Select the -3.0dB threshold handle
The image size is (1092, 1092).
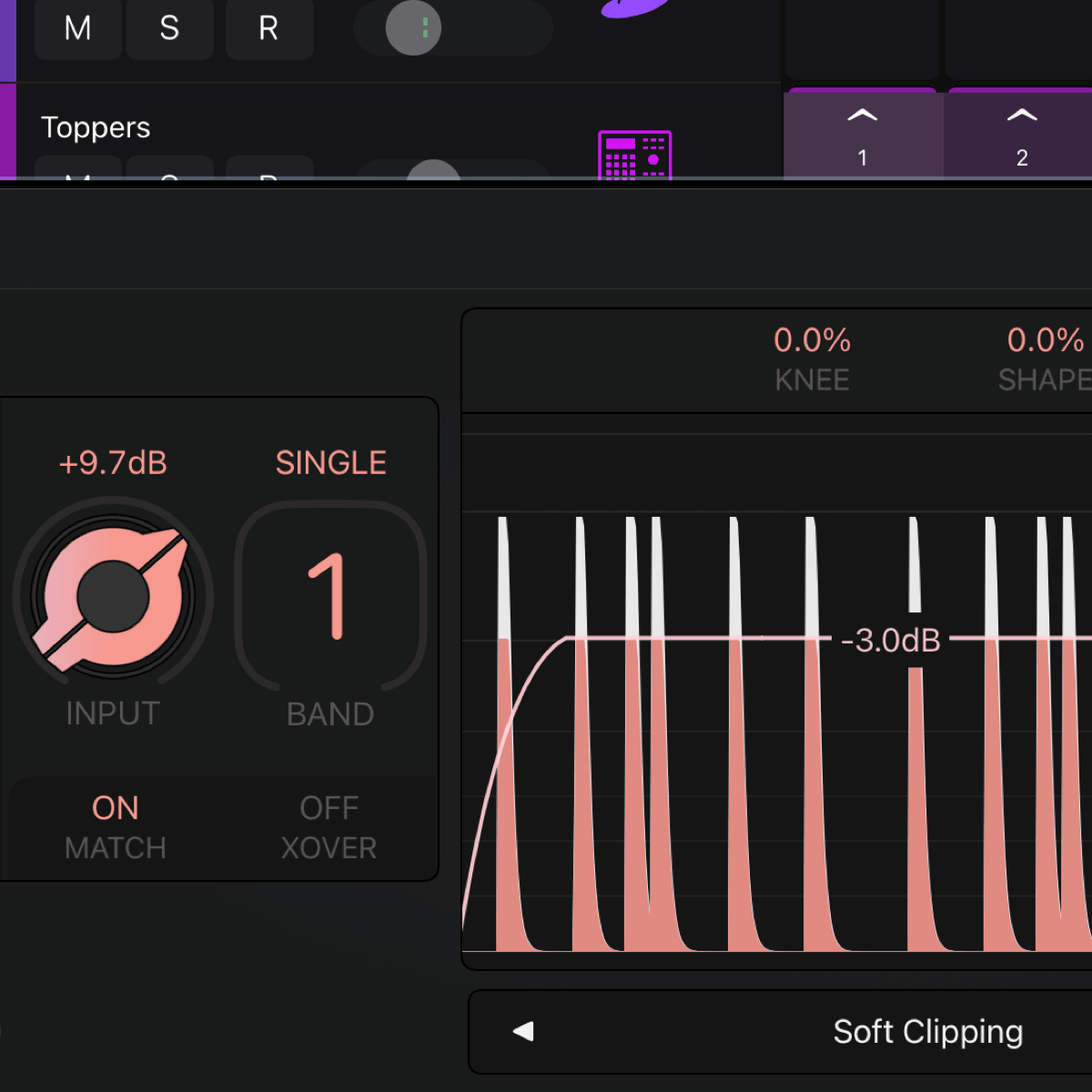pos(890,641)
